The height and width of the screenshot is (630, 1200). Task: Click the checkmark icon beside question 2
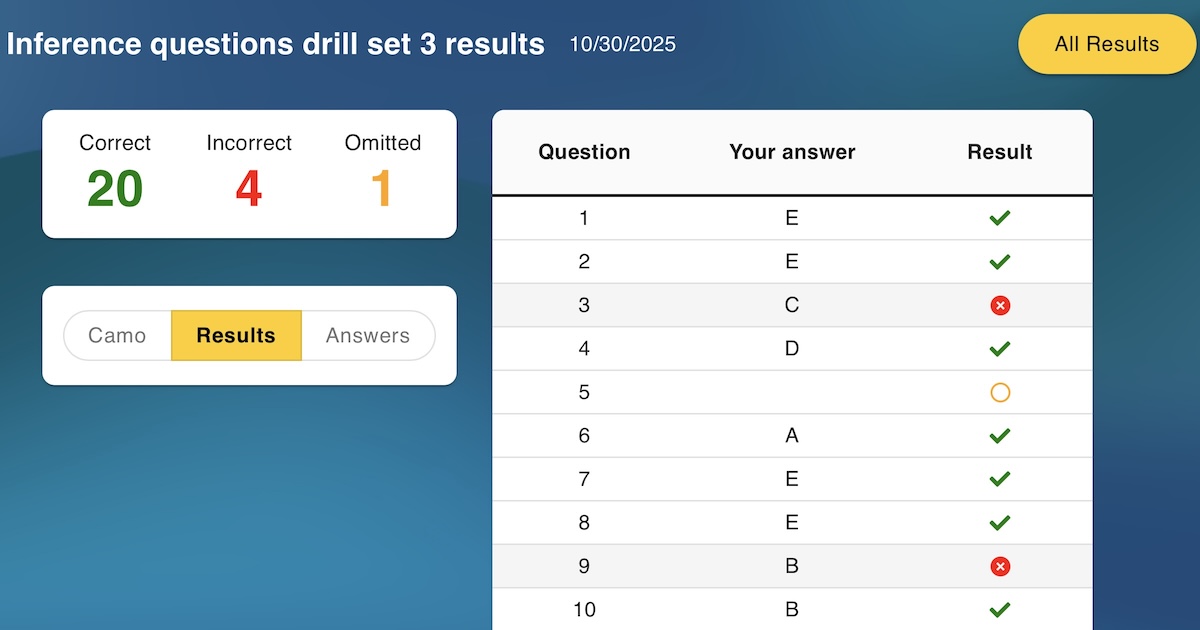tap(999, 261)
